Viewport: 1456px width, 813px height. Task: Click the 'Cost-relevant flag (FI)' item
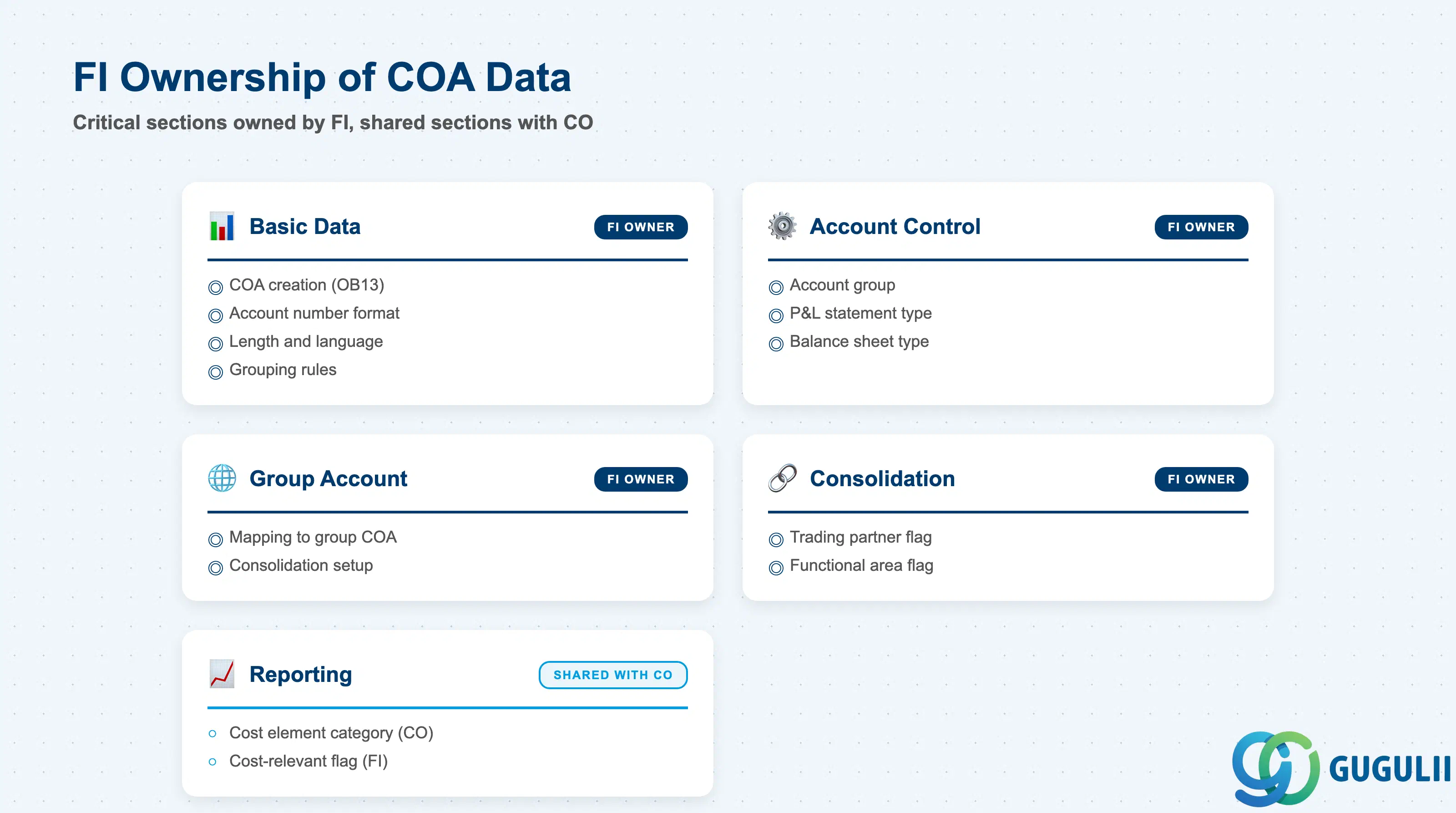[308, 761]
